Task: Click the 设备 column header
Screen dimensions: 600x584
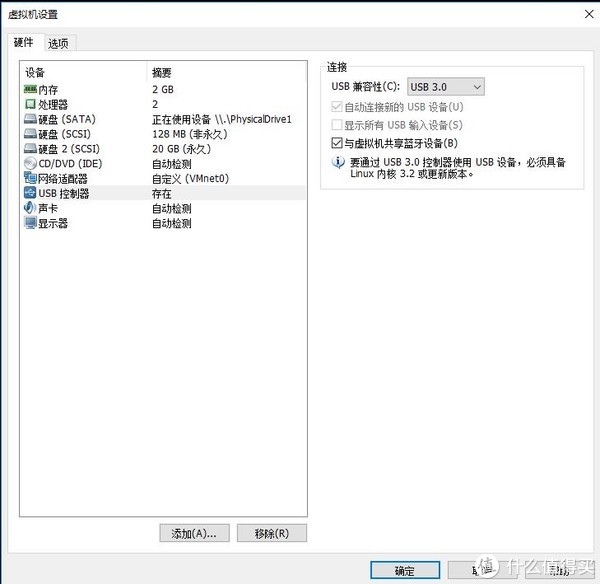Action: pos(35,72)
